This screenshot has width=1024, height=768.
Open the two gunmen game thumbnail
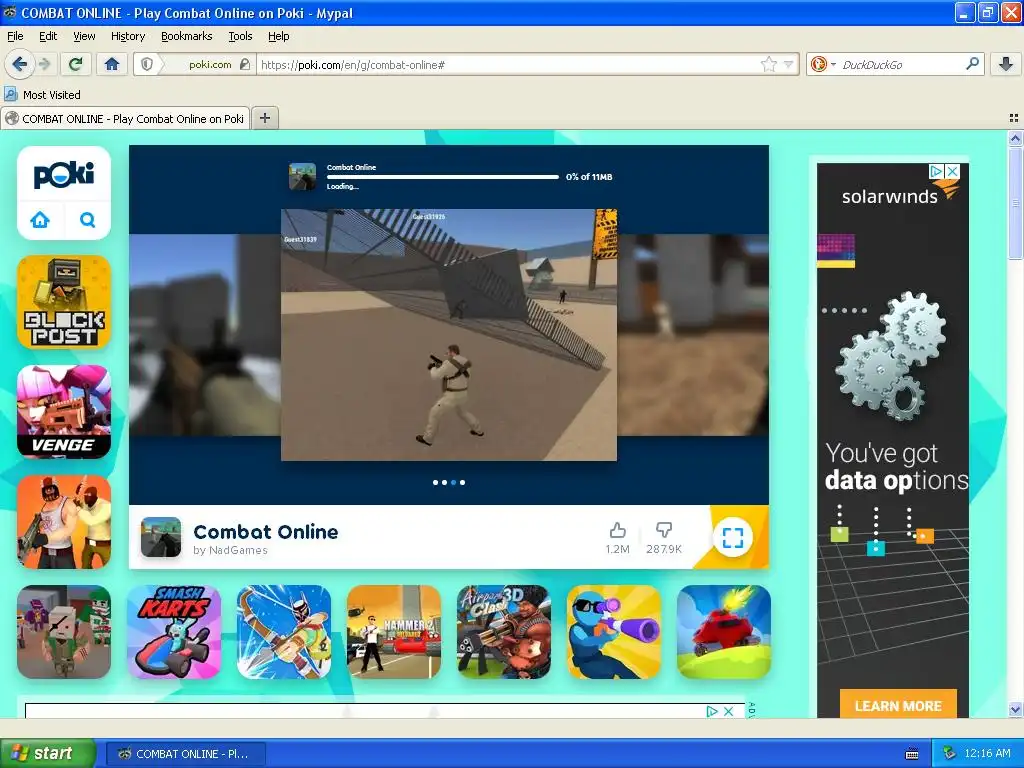pos(64,522)
